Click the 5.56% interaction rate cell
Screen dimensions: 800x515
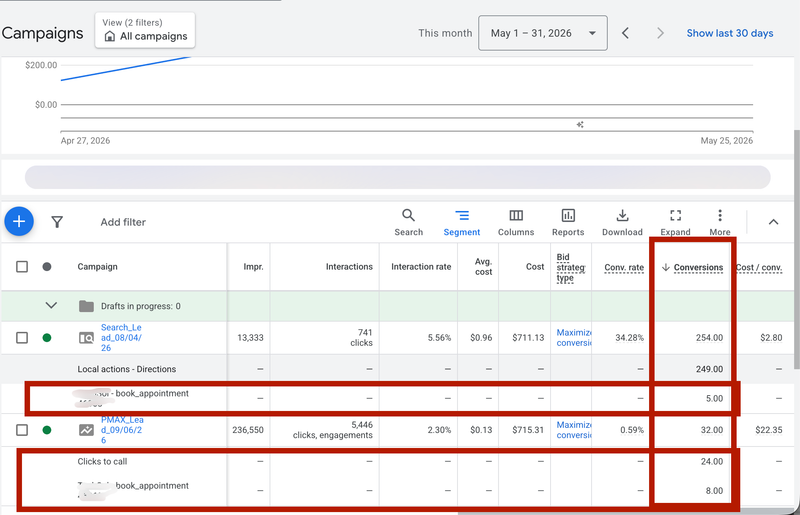pos(439,337)
